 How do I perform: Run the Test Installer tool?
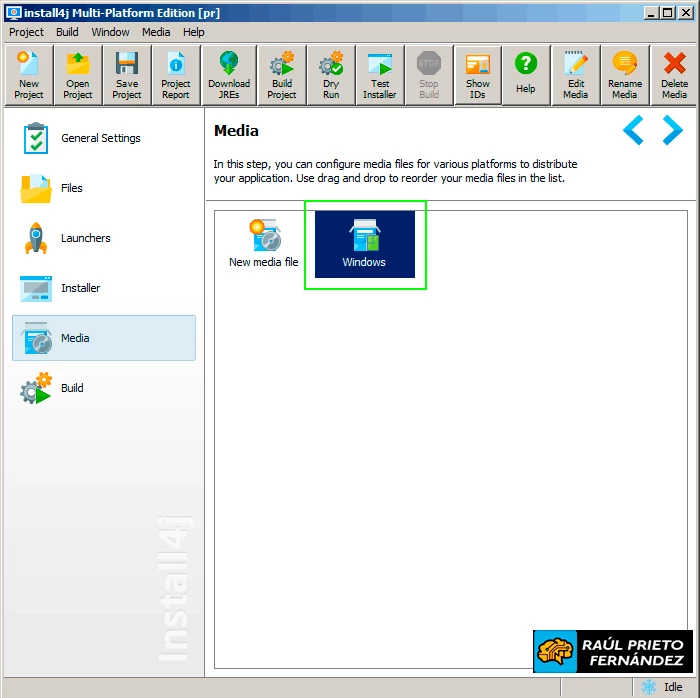click(x=380, y=75)
